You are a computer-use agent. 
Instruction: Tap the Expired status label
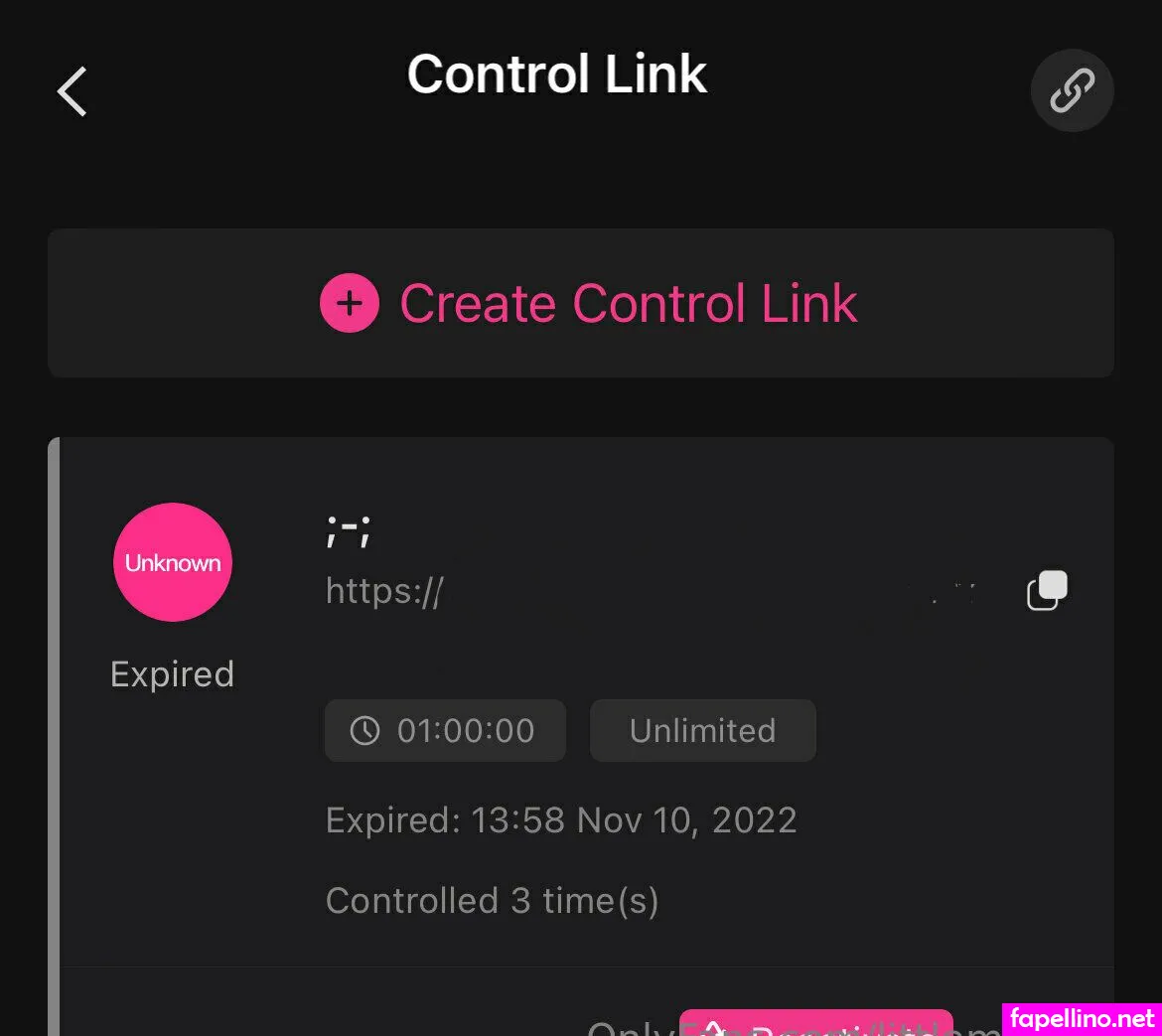coord(172,674)
